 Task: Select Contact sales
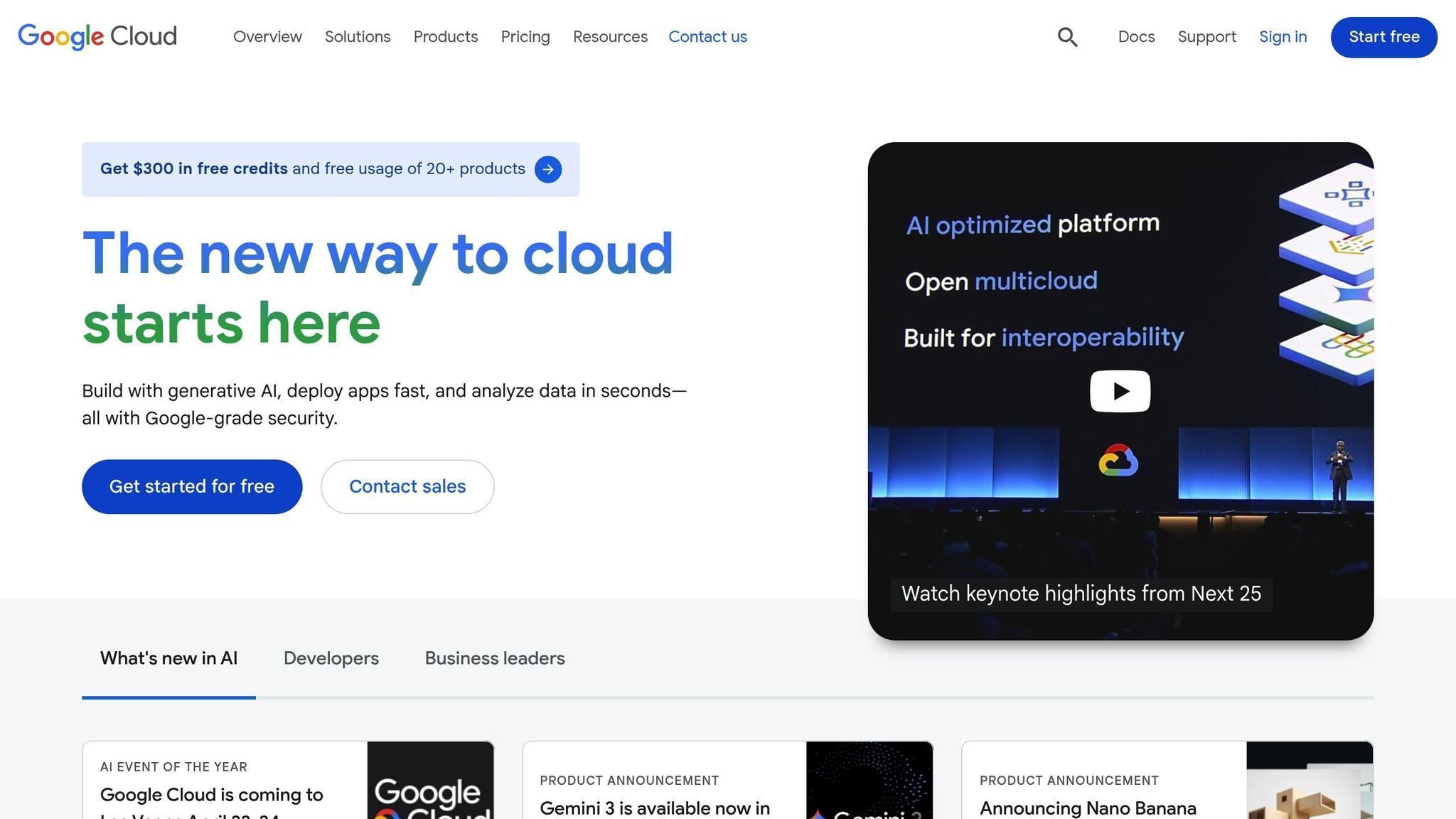tap(407, 486)
